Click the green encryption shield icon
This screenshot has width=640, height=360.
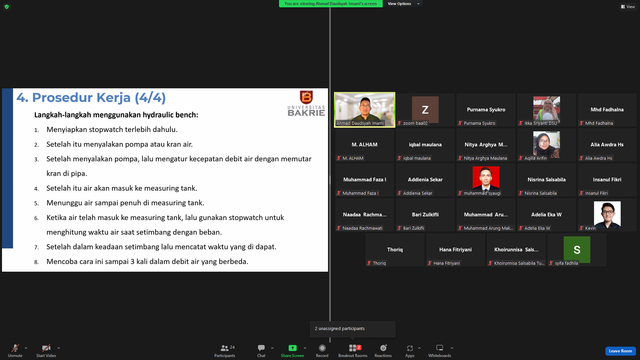click(x=7, y=7)
